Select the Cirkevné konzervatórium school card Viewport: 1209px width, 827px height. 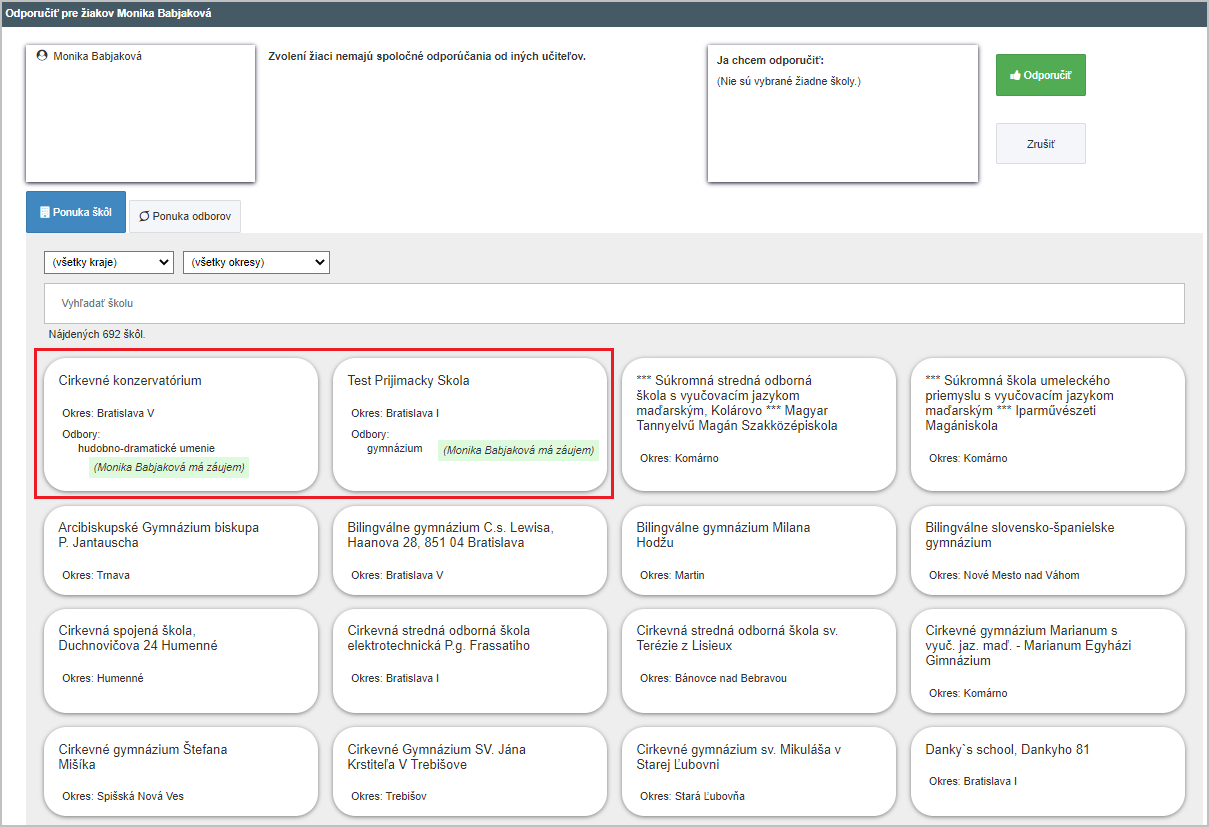181,424
